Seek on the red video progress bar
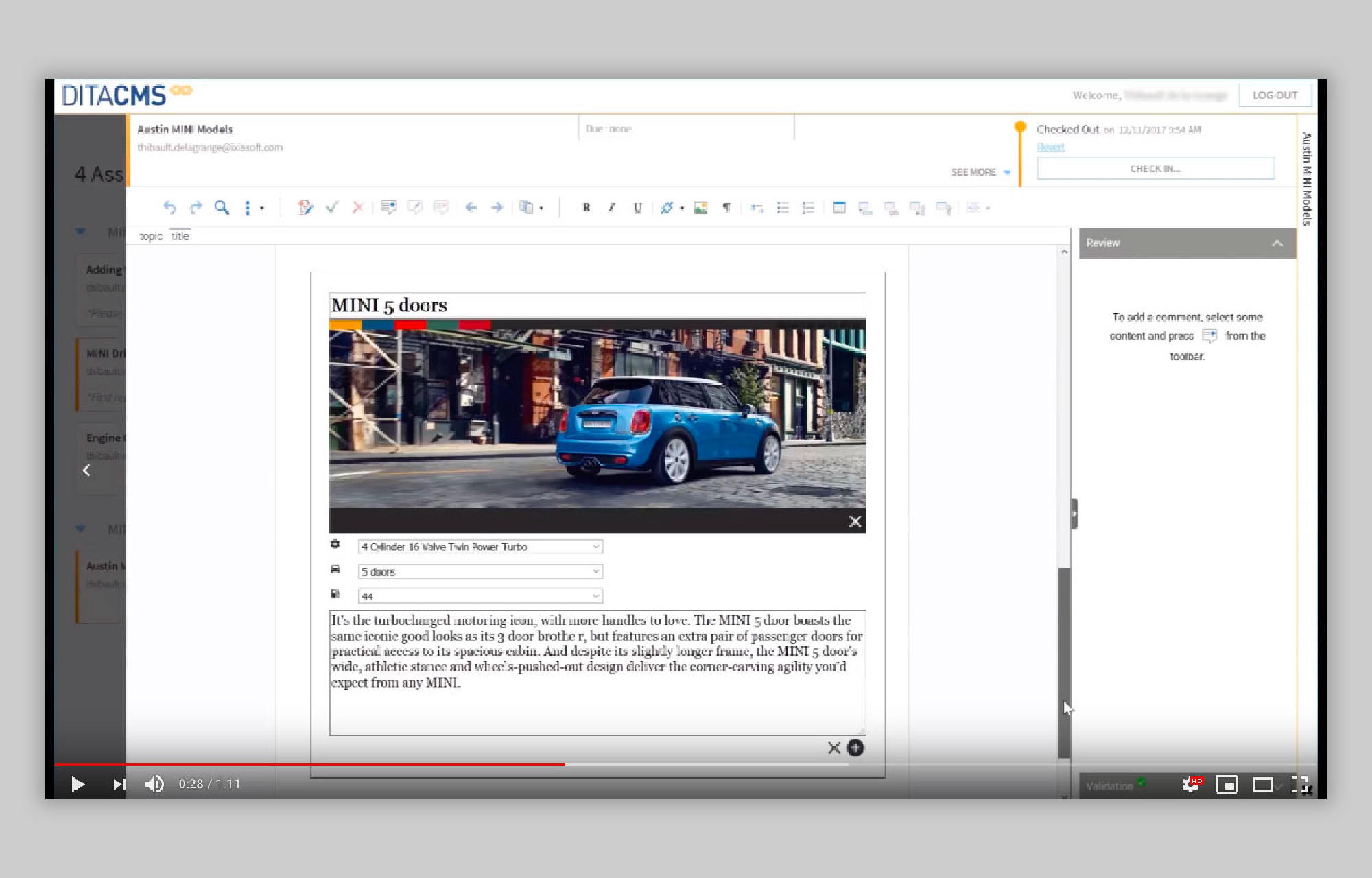This screenshot has width=1372, height=878. click(x=310, y=764)
